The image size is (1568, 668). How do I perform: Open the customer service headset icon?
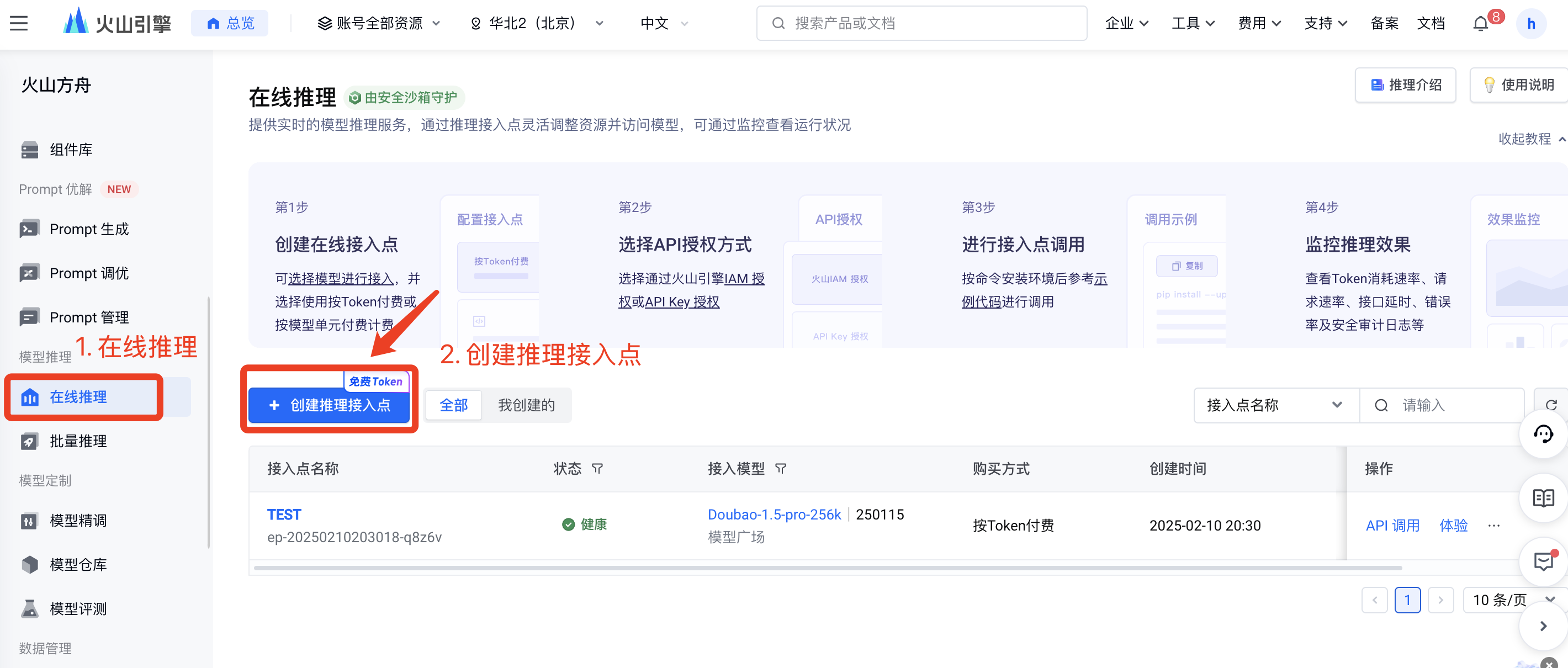coord(1543,434)
